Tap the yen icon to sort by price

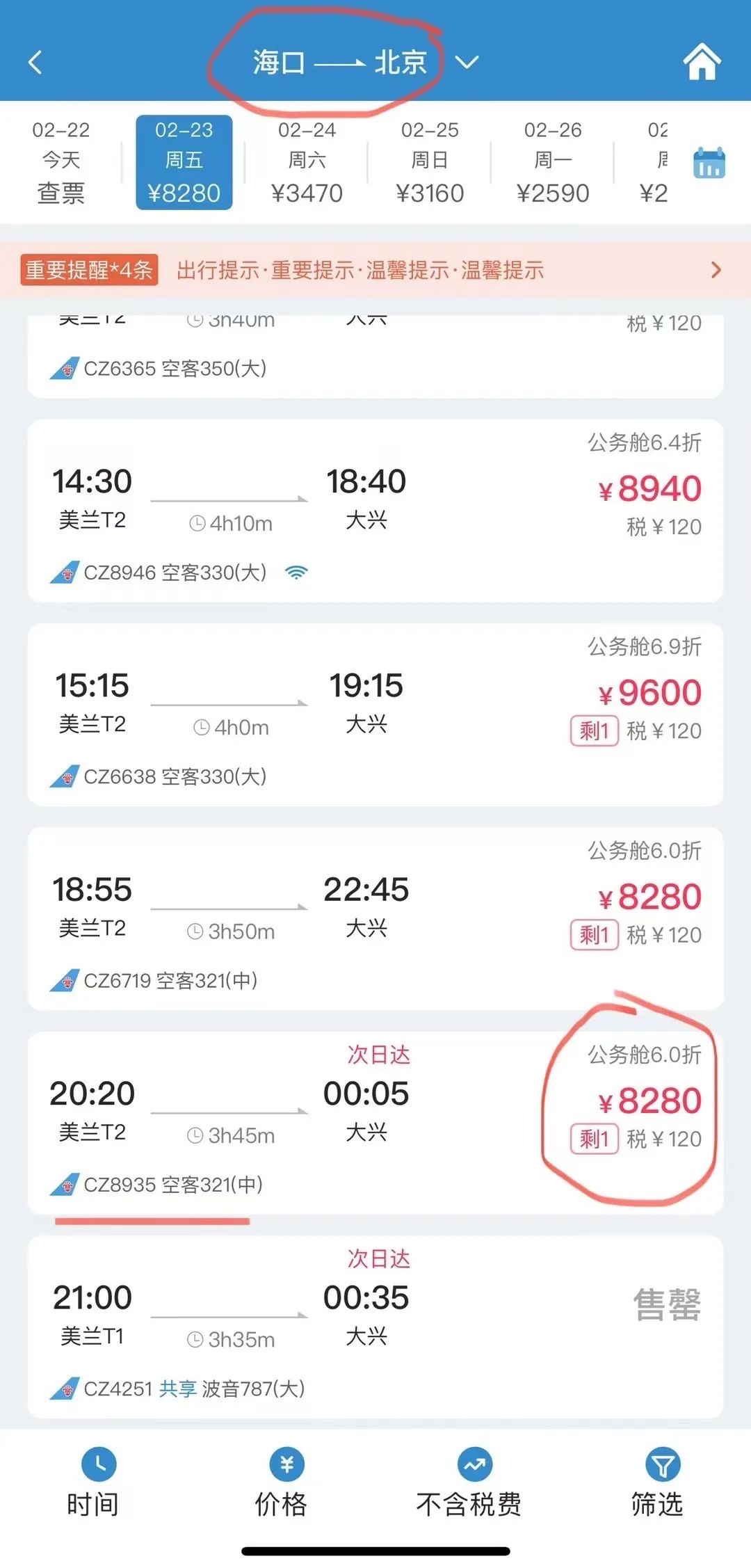click(x=286, y=1464)
